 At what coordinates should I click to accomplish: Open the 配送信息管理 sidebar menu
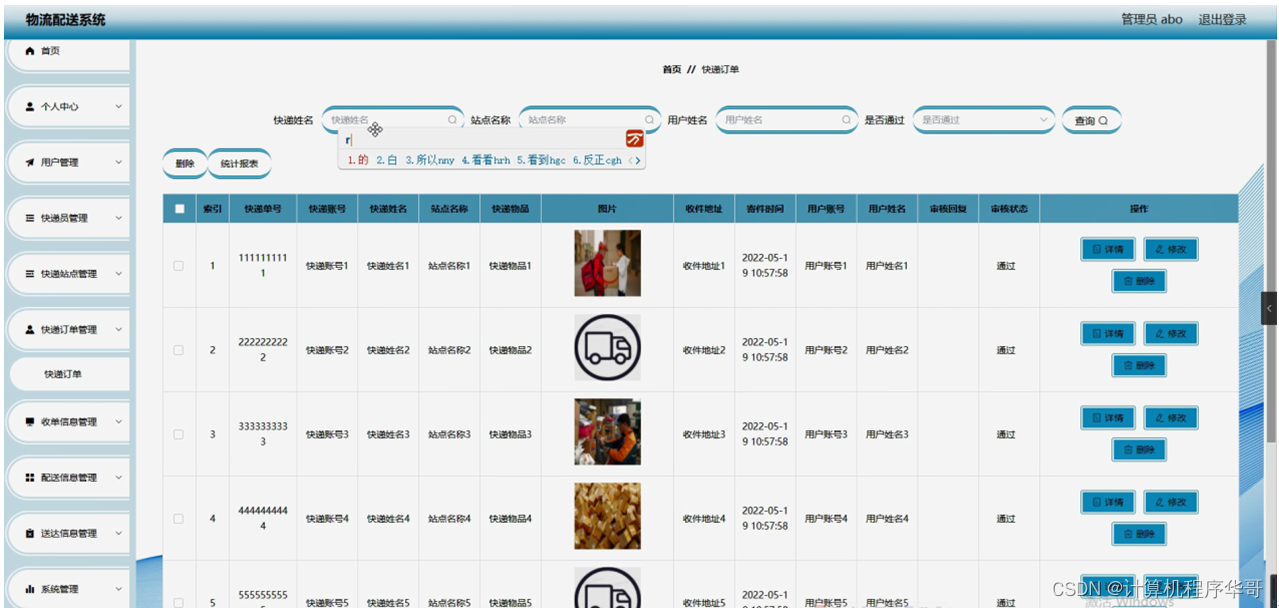pyautogui.click(x=69, y=478)
